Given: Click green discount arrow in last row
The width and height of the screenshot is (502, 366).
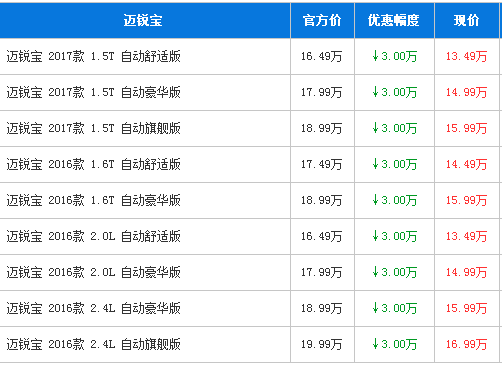Looking at the screenshot, I should 375,344.
